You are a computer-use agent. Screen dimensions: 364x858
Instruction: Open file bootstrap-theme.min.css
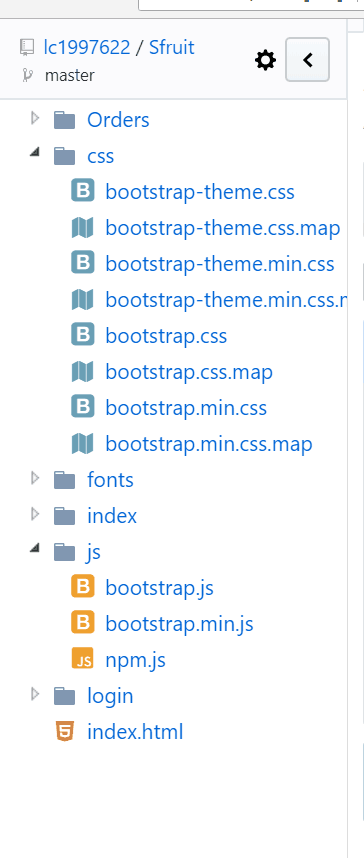(219, 264)
